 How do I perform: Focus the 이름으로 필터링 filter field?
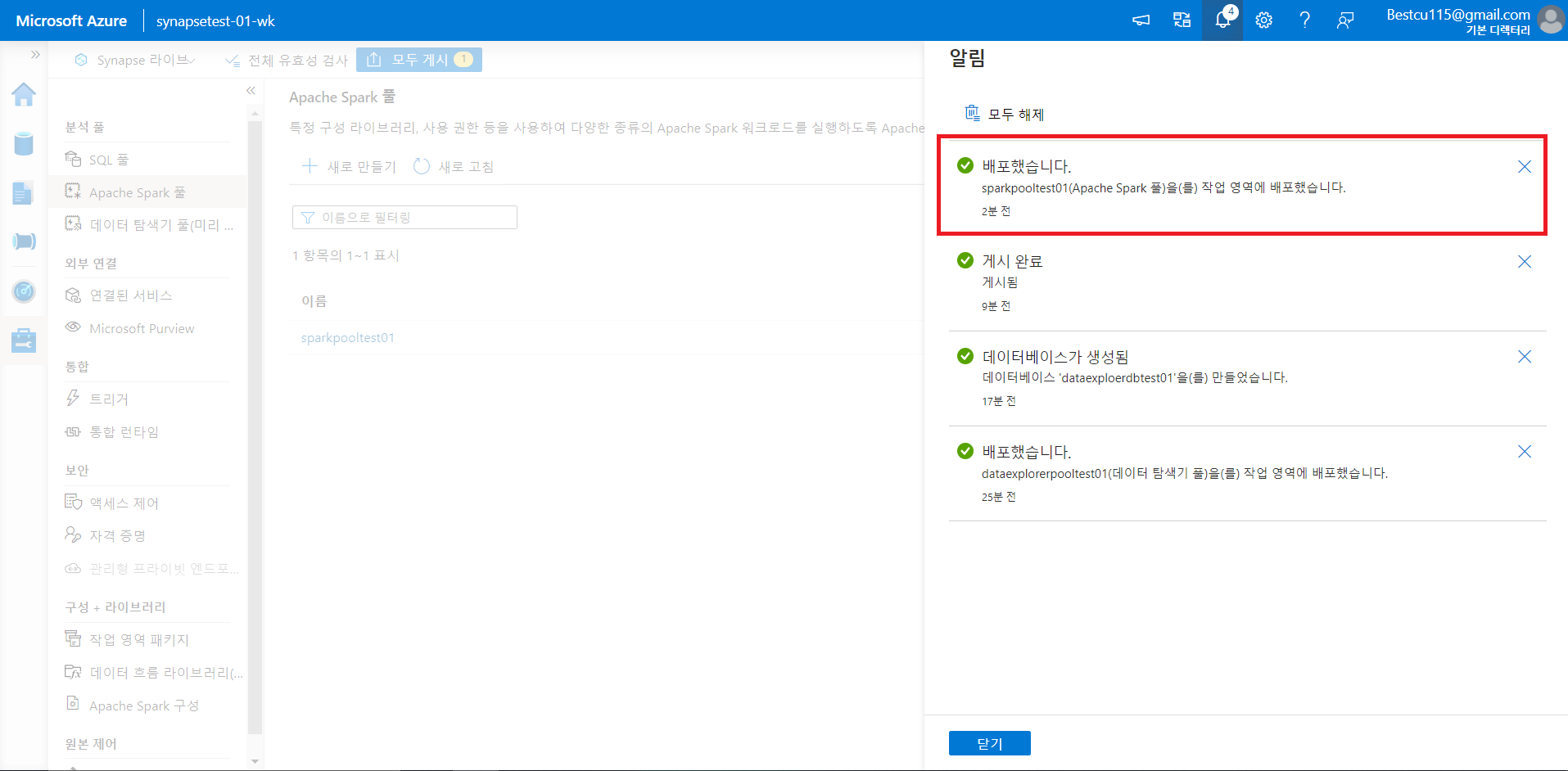pyautogui.click(x=404, y=217)
